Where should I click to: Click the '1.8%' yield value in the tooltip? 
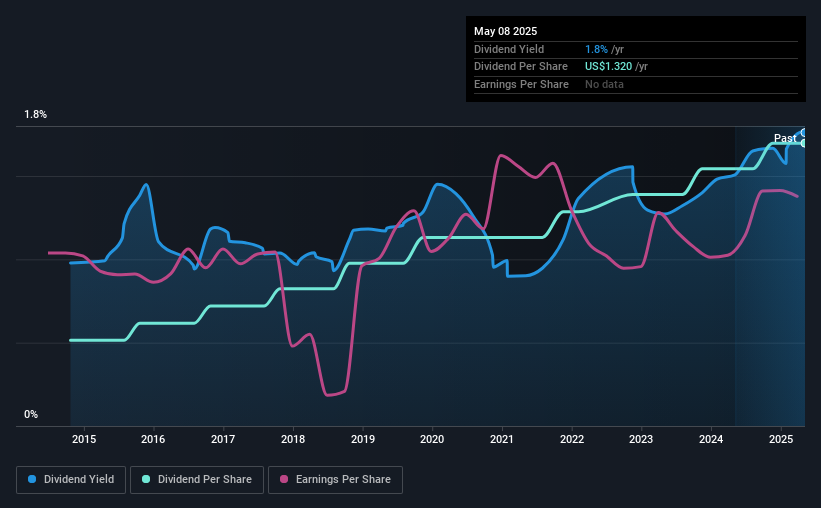[x=596, y=49]
